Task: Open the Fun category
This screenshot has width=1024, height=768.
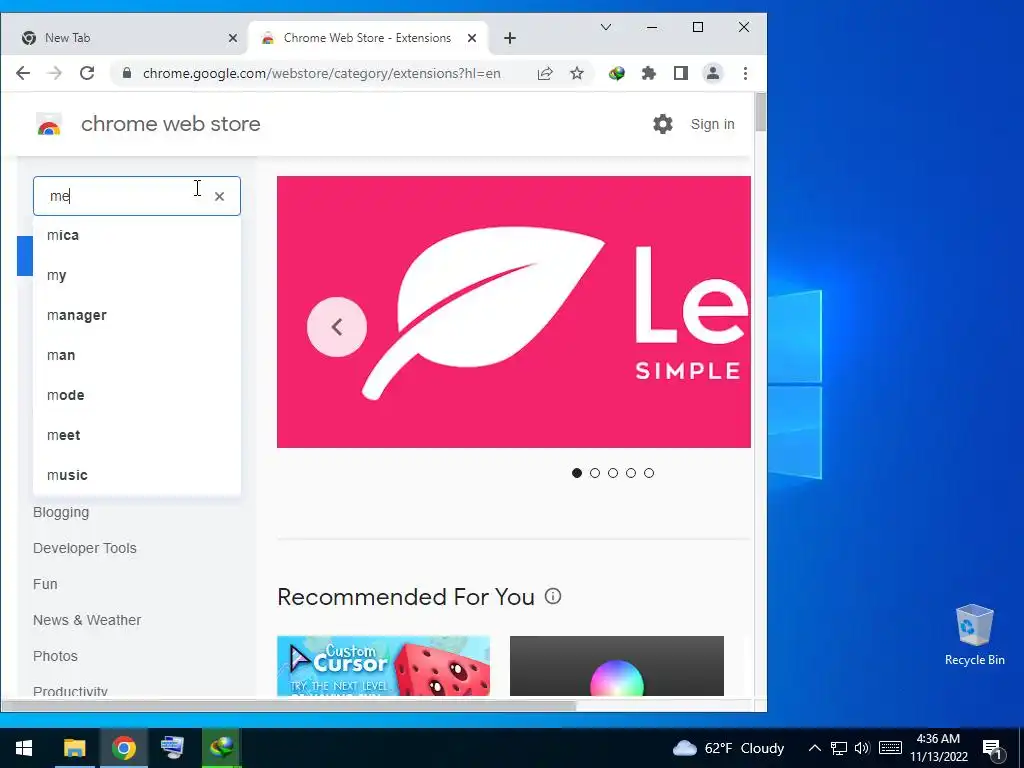Action: [45, 584]
